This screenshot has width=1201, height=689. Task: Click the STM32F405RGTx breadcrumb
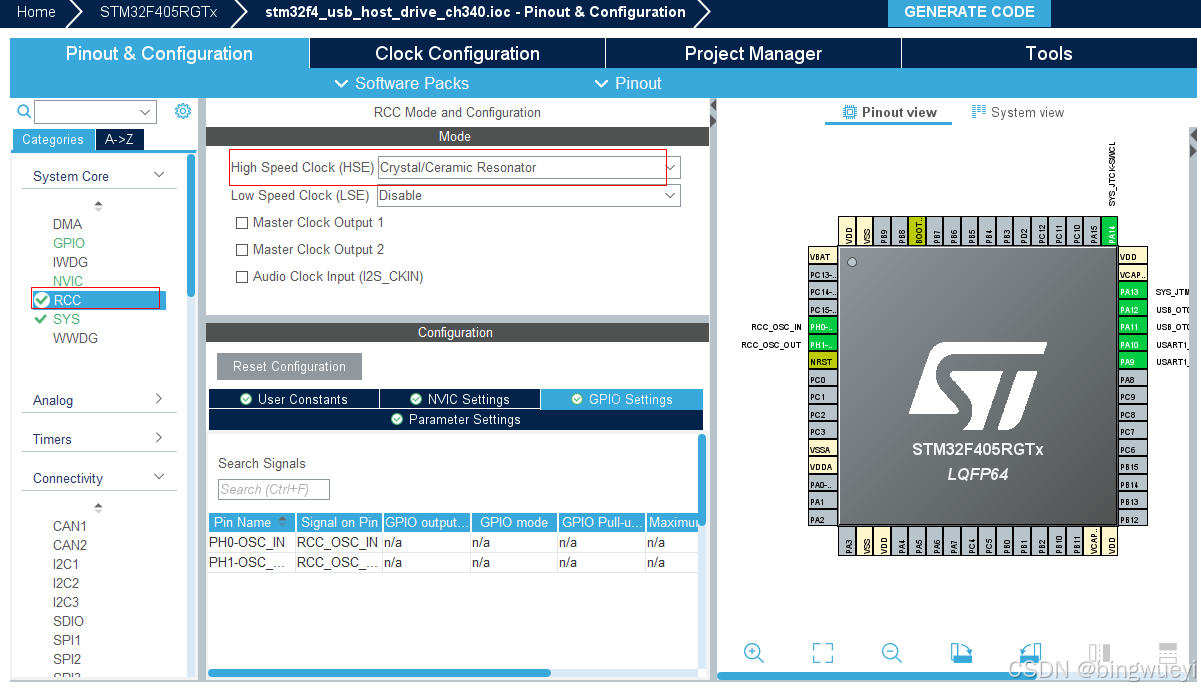pos(159,12)
